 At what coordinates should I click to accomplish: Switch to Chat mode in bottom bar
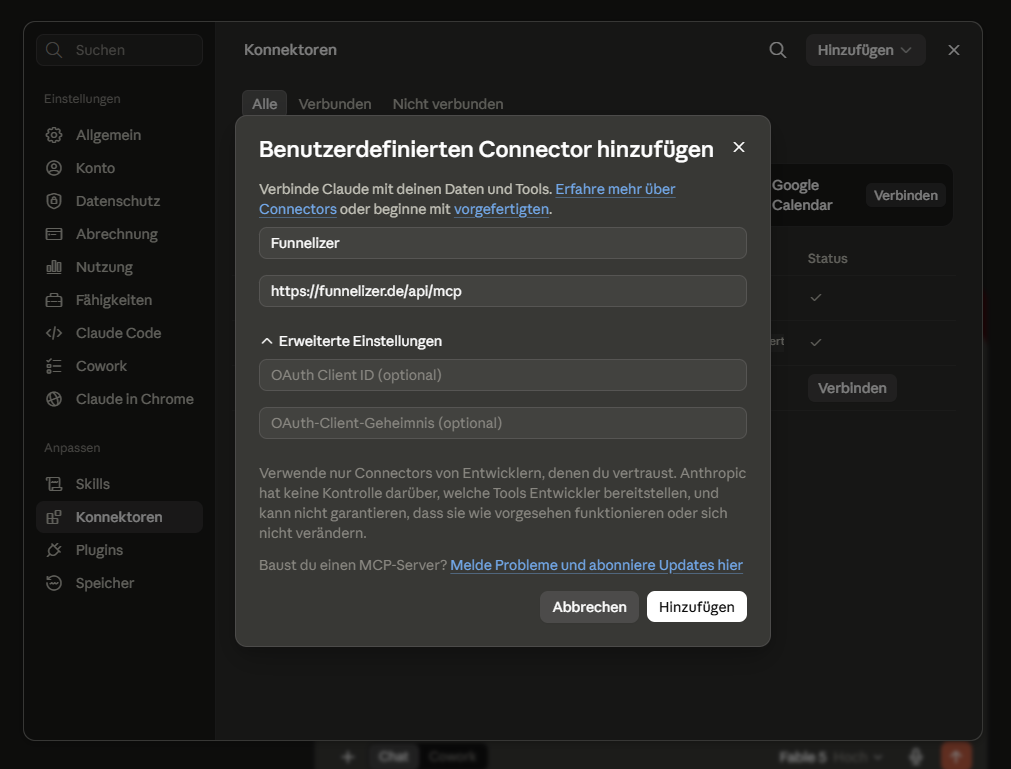click(x=394, y=756)
